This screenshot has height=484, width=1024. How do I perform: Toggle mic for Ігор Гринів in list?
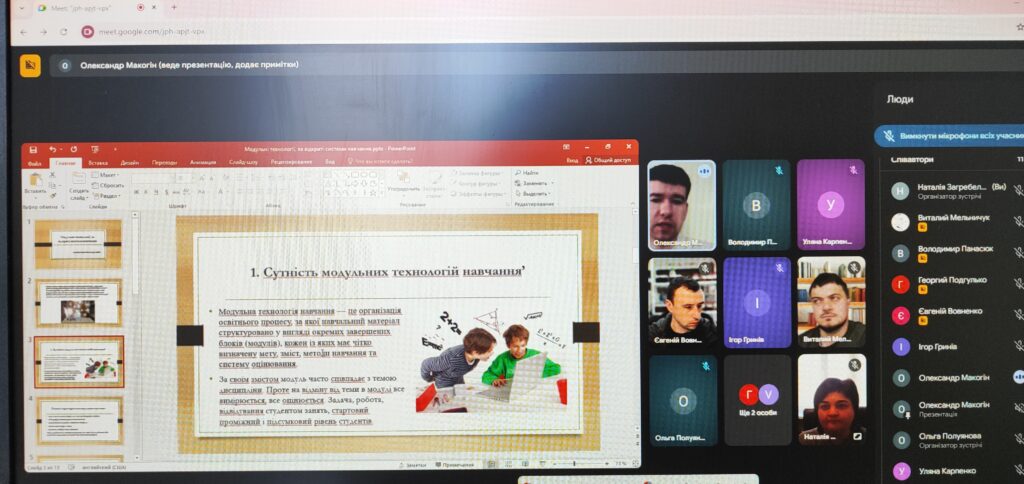(1017, 346)
